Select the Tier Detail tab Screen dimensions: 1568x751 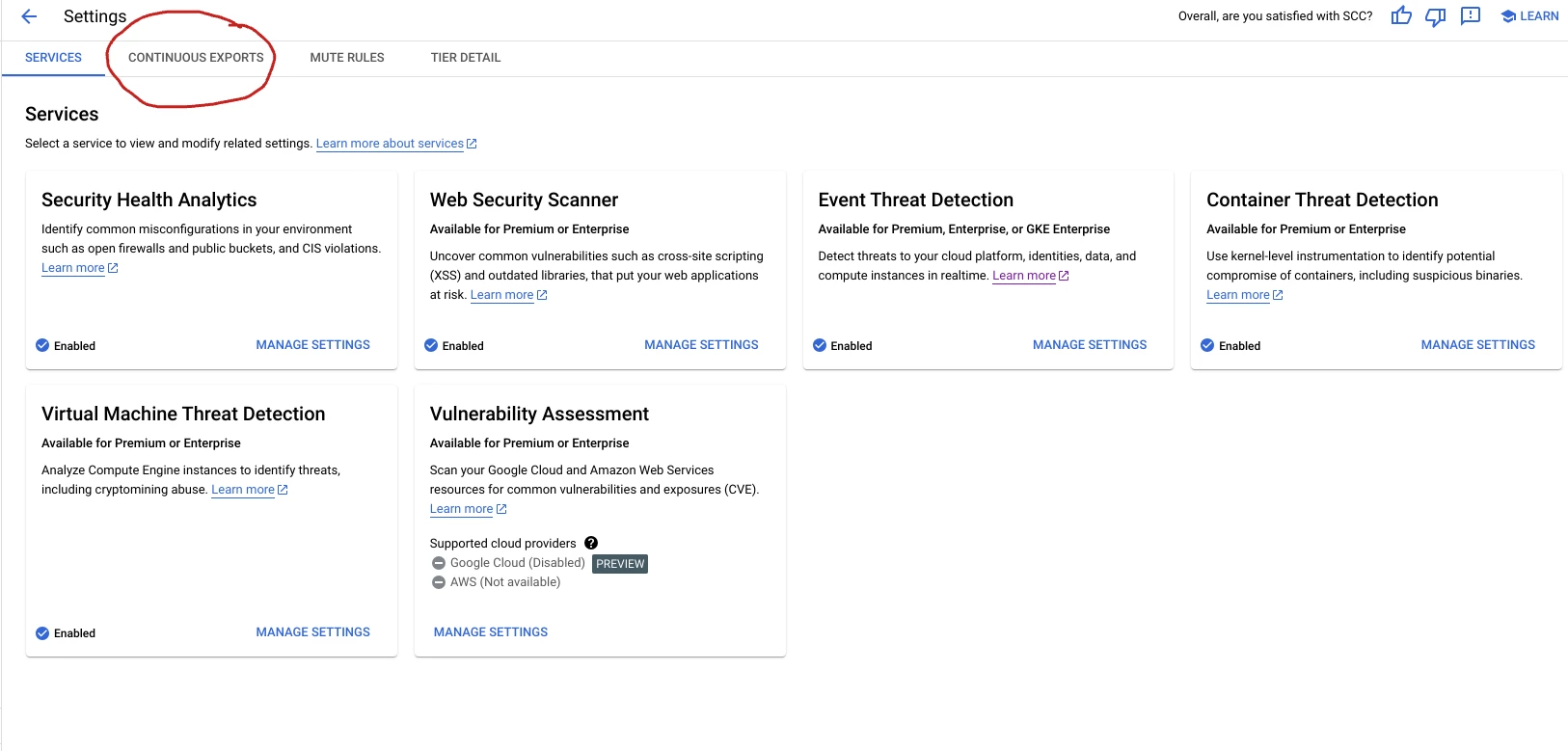click(x=466, y=58)
